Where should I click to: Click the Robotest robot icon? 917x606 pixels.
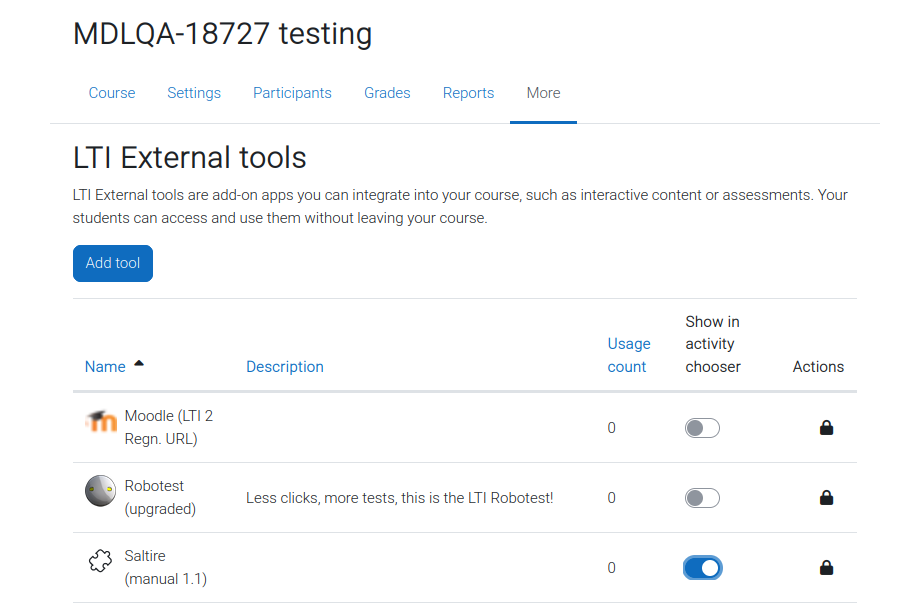point(101,490)
